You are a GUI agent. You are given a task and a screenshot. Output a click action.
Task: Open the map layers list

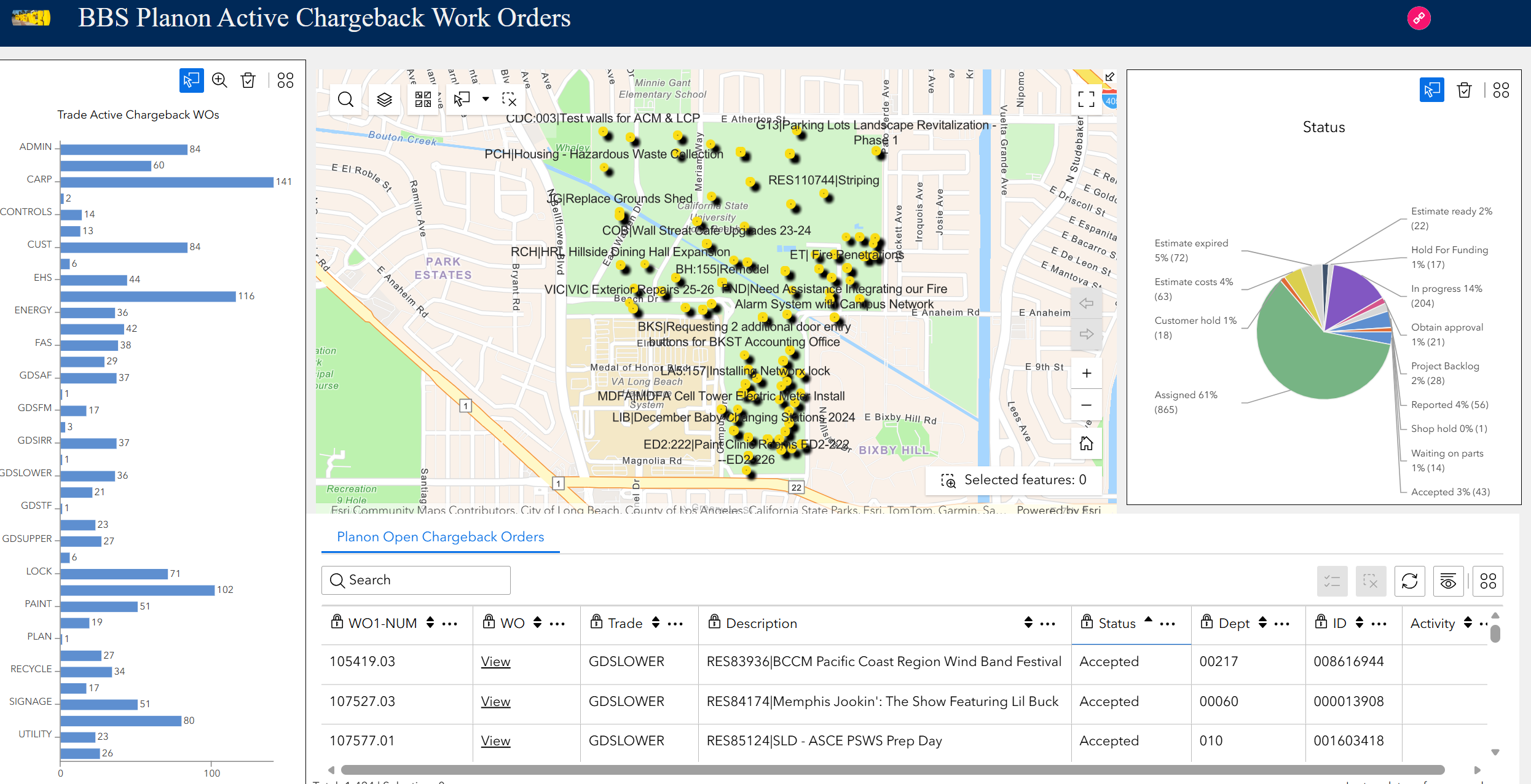[x=385, y=100]
